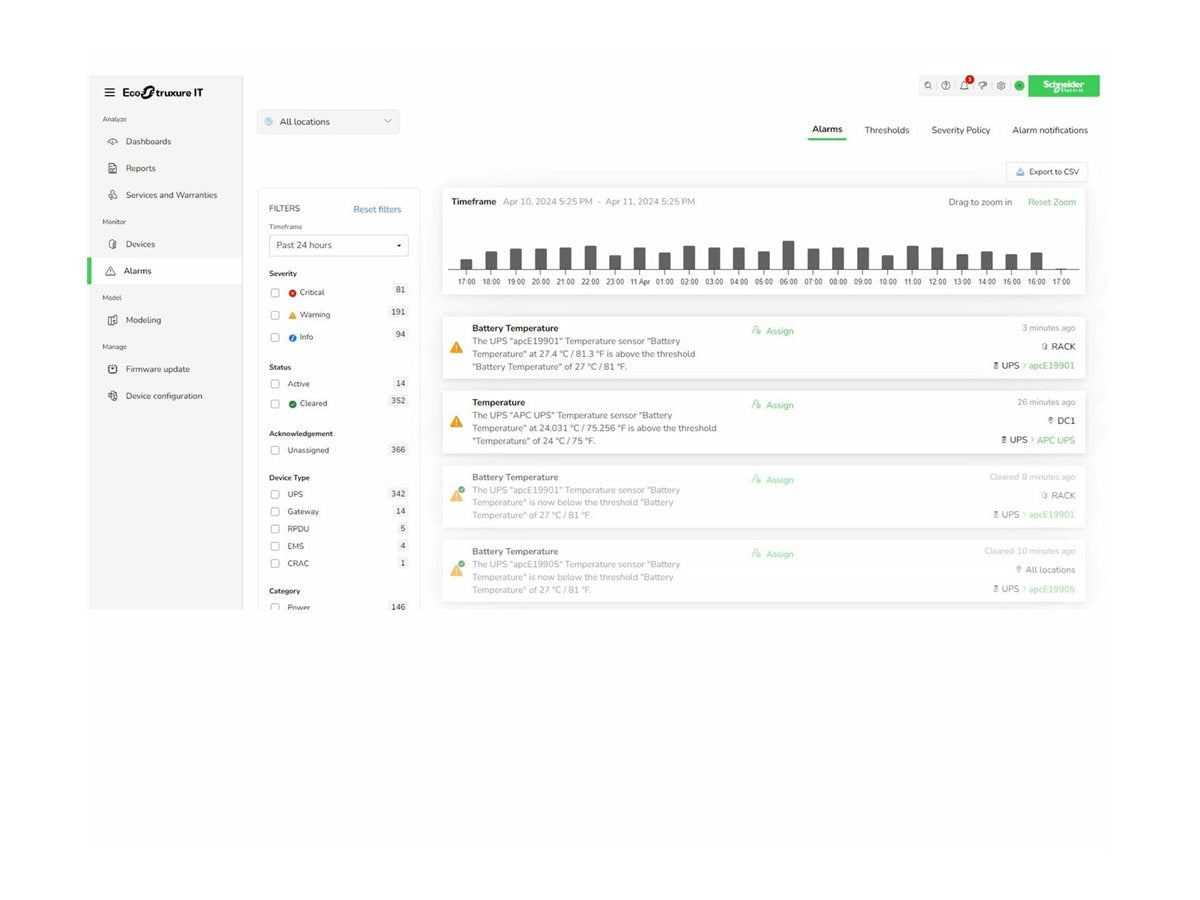Click Reset filters in the Filters panel

coord(377,209)
